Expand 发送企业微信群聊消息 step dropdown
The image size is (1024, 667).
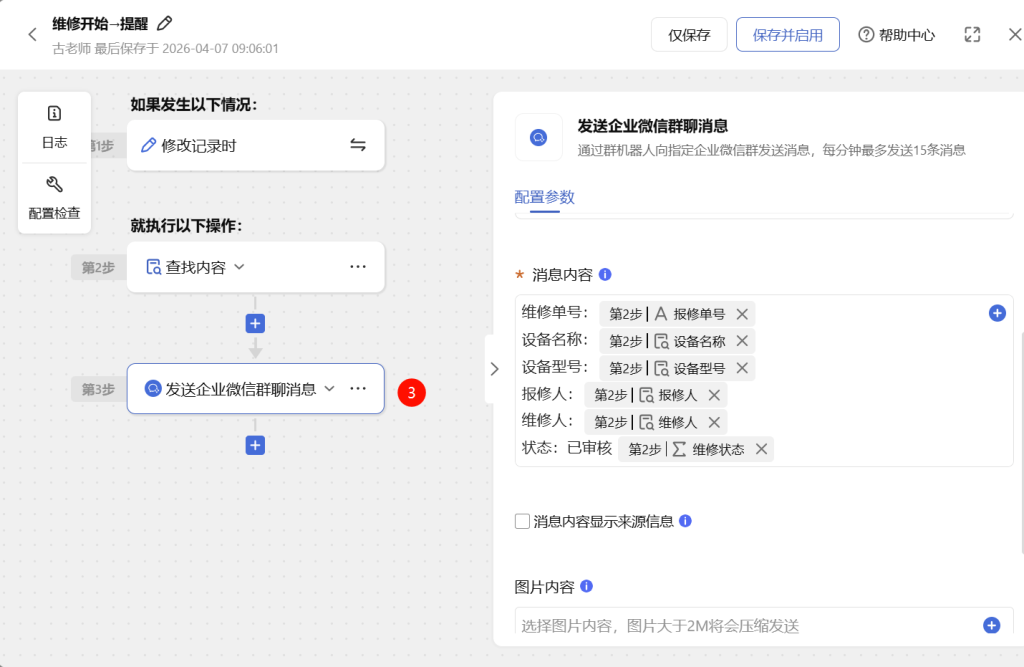tap(330, 389)
